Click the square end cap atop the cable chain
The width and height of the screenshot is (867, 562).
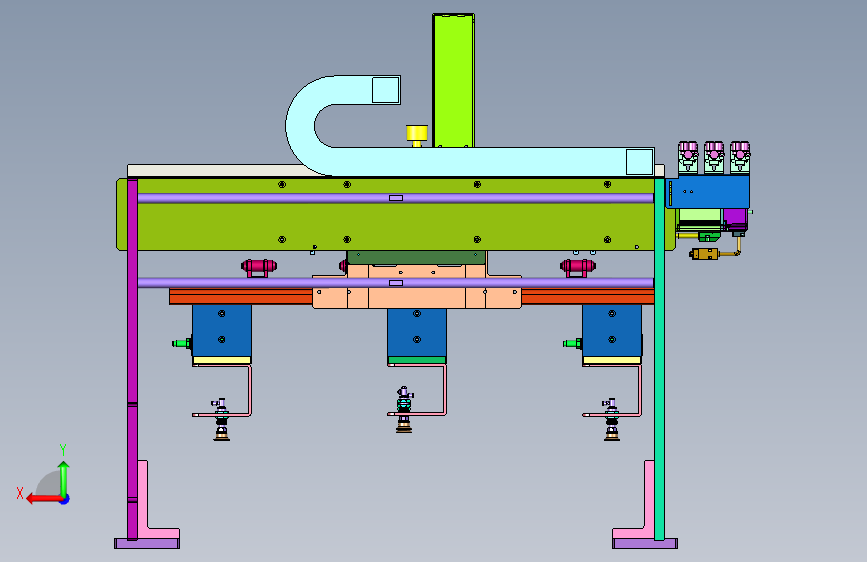385,90
